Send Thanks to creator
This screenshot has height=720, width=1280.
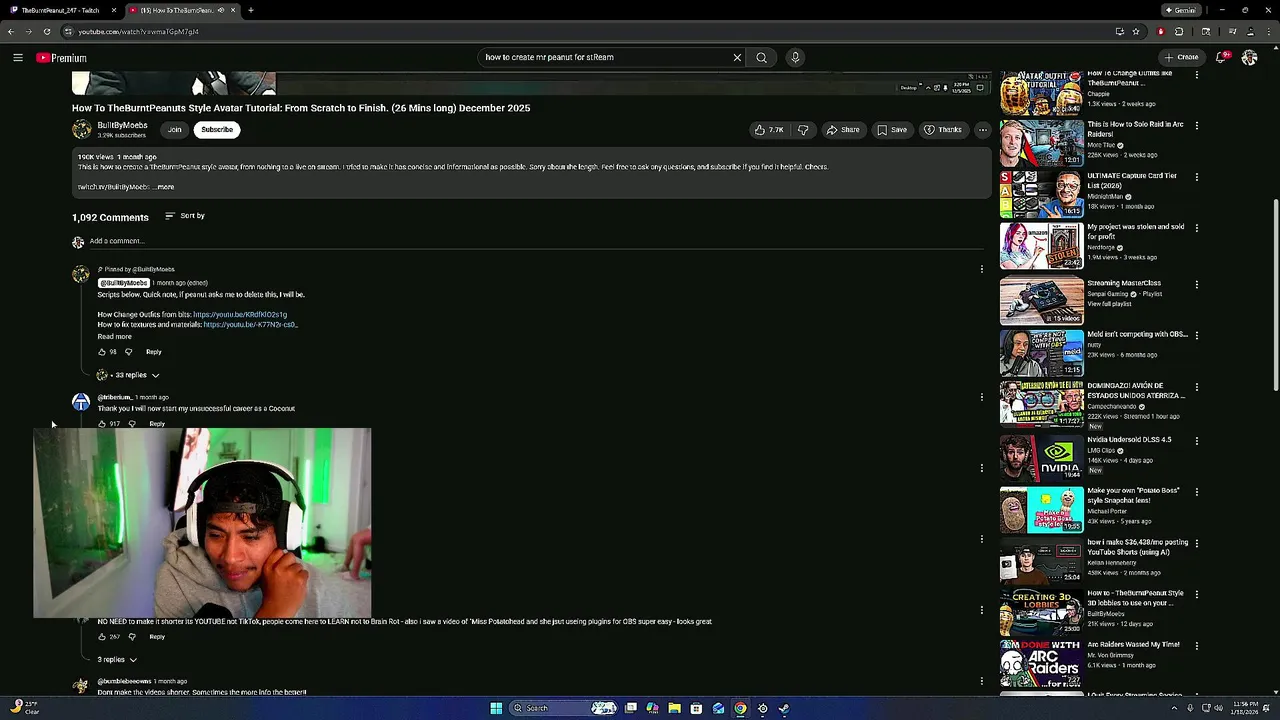pos(942,130)
